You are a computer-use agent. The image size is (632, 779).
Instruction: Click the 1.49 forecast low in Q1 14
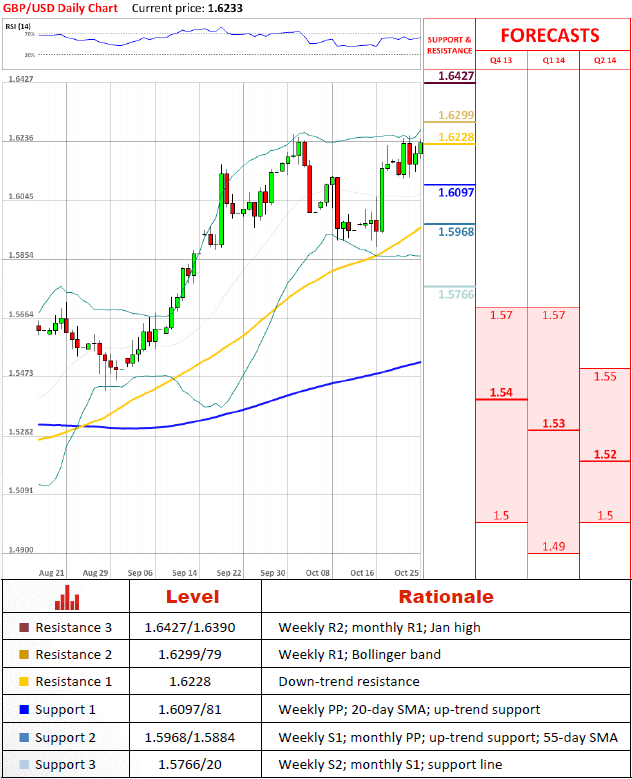tap(553, 546)
